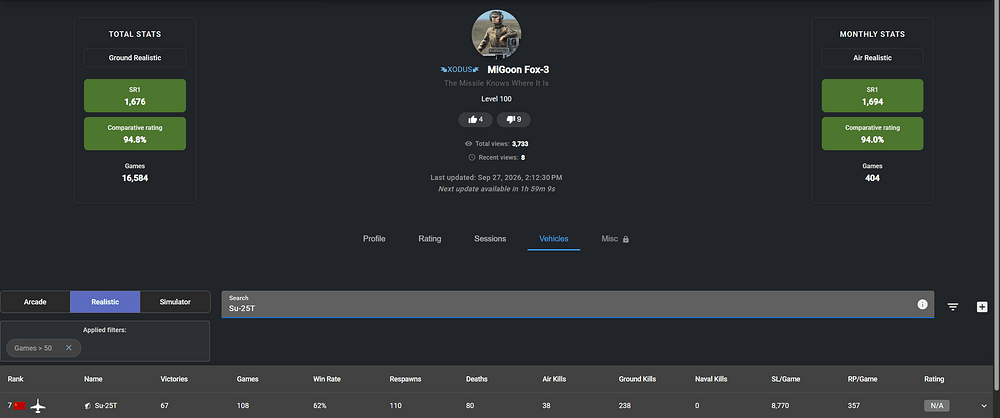
Task: Select the Vehicles tab
Action: tap(554, 239)
